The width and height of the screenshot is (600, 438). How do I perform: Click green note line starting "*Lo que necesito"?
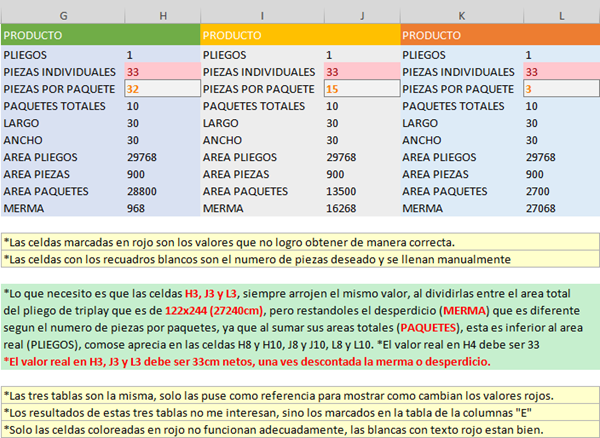tap(287, 293)
